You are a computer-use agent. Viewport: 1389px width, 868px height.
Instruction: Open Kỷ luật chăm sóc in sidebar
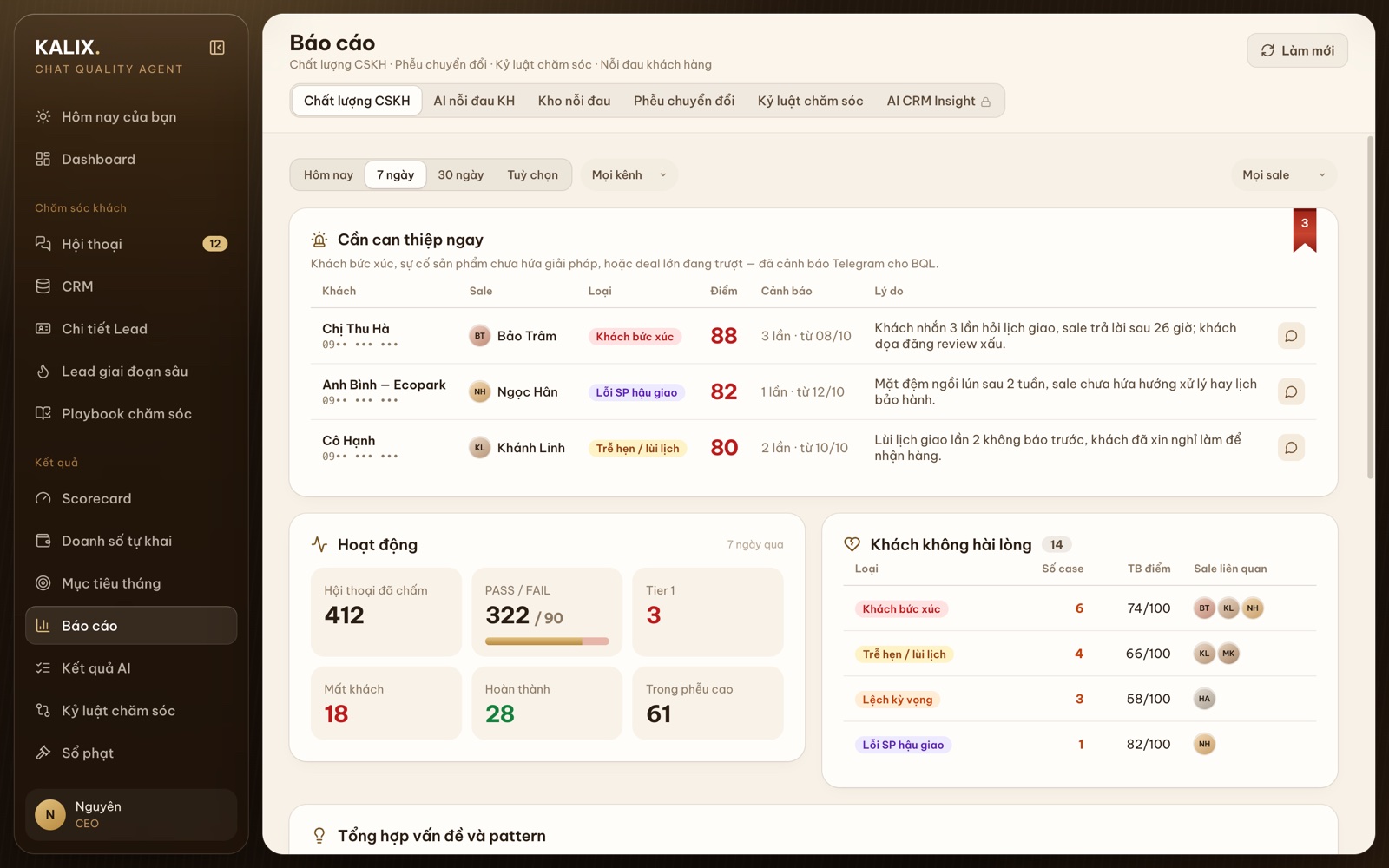131,711
